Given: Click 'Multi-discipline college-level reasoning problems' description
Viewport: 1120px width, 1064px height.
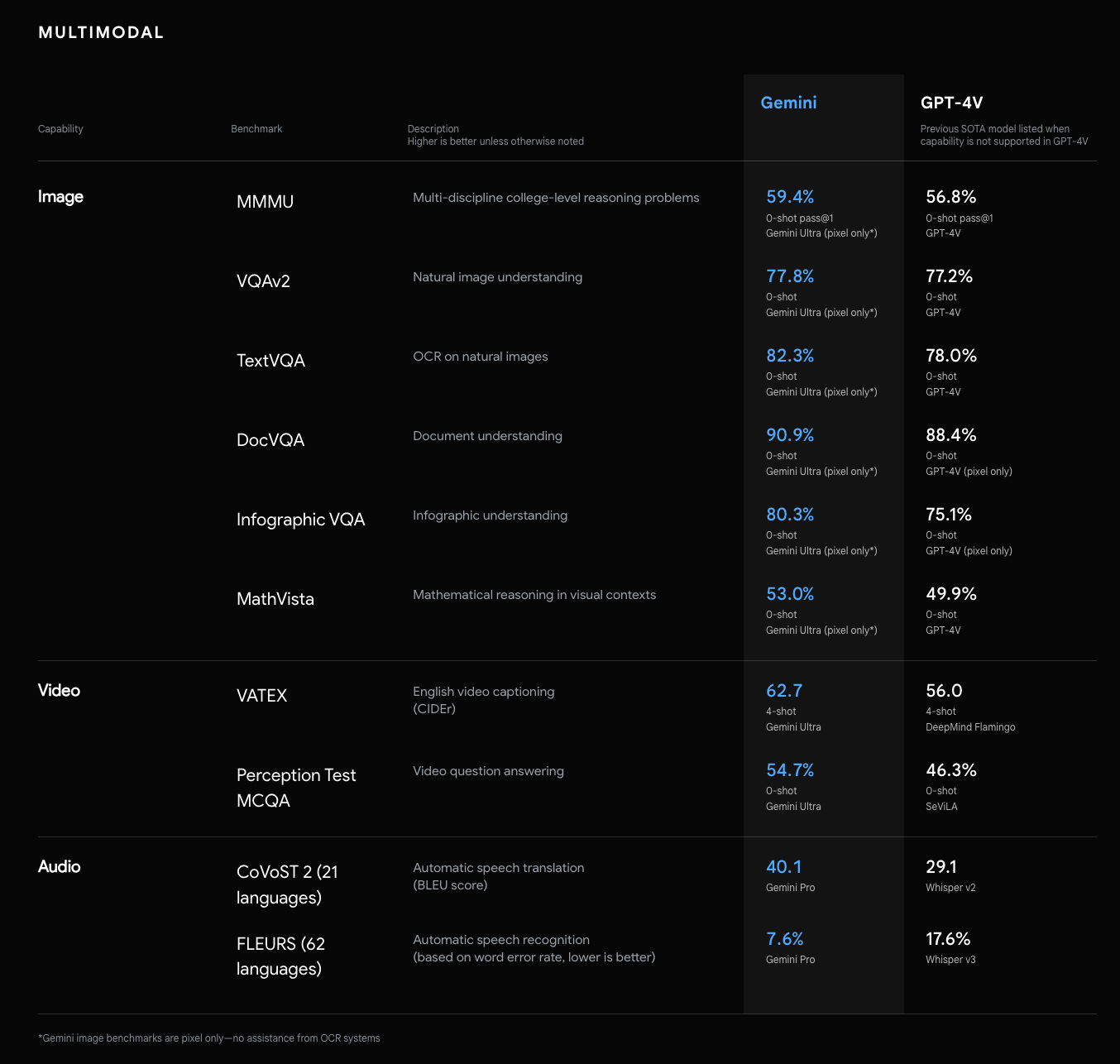Looking at the screenshot, I should [x=556, y=198].
